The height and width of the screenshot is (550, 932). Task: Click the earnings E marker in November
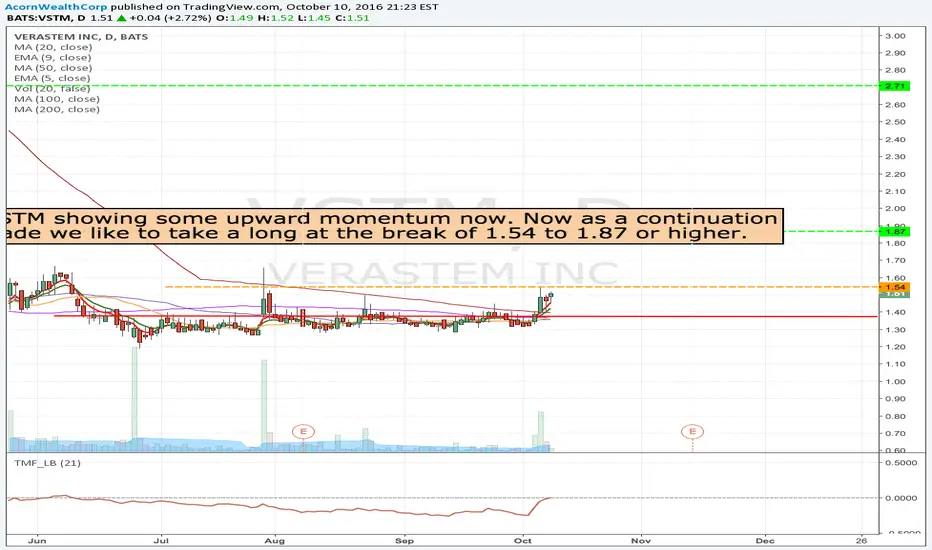click(x=692, y=431)
